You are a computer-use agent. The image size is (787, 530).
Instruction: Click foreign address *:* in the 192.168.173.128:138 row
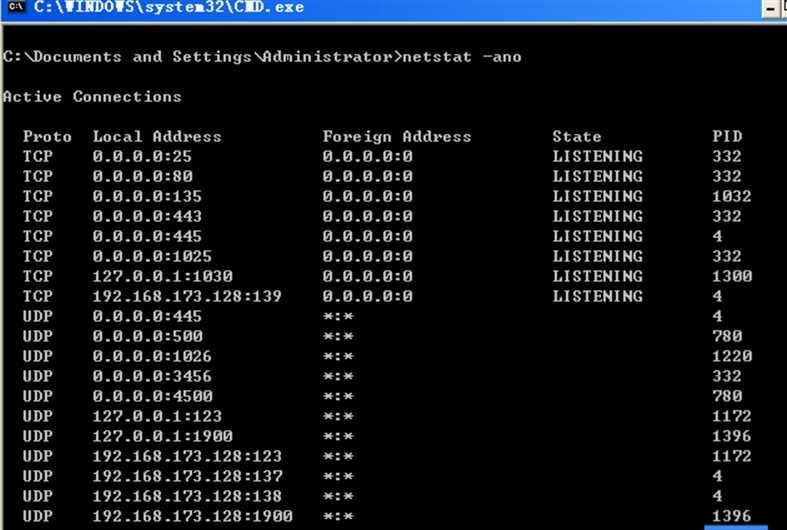click(x=338, y=496)
